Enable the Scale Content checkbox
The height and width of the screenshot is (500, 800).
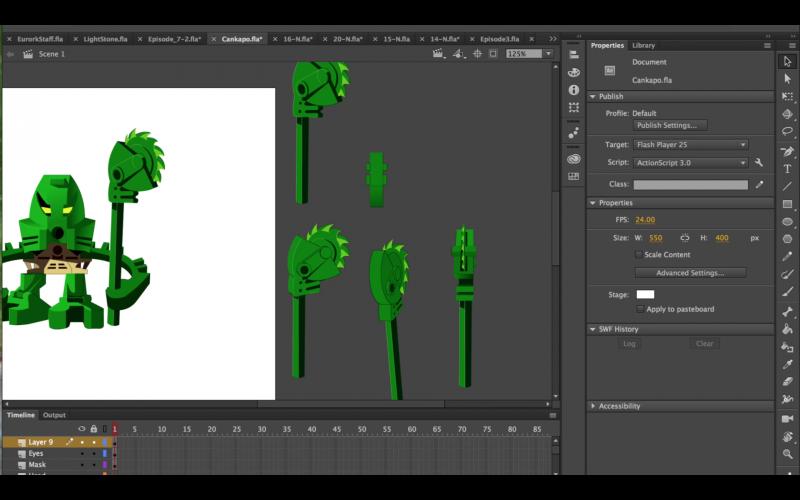pos(638,254)
